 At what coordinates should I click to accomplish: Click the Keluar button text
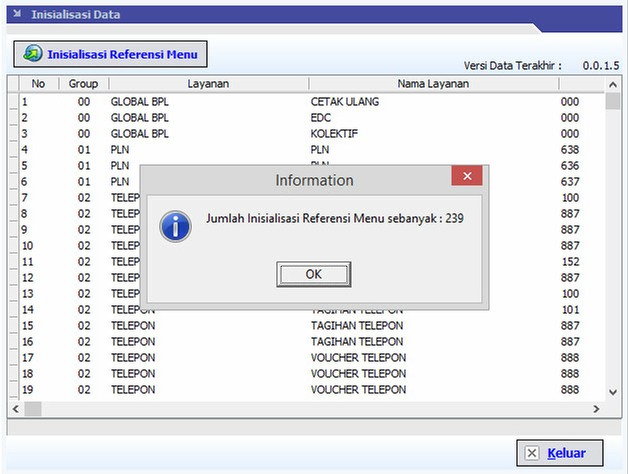click(x=567, y=453)
